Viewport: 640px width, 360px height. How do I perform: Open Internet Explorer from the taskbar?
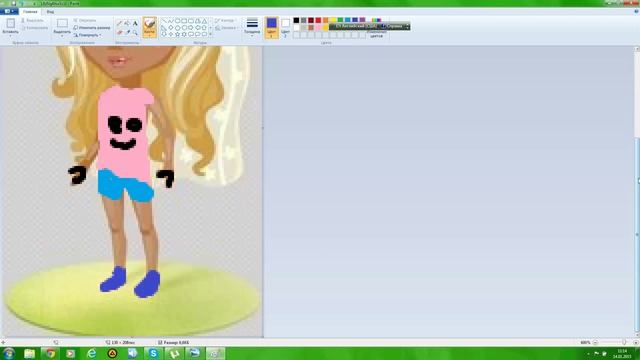click(x=91, y=353)
